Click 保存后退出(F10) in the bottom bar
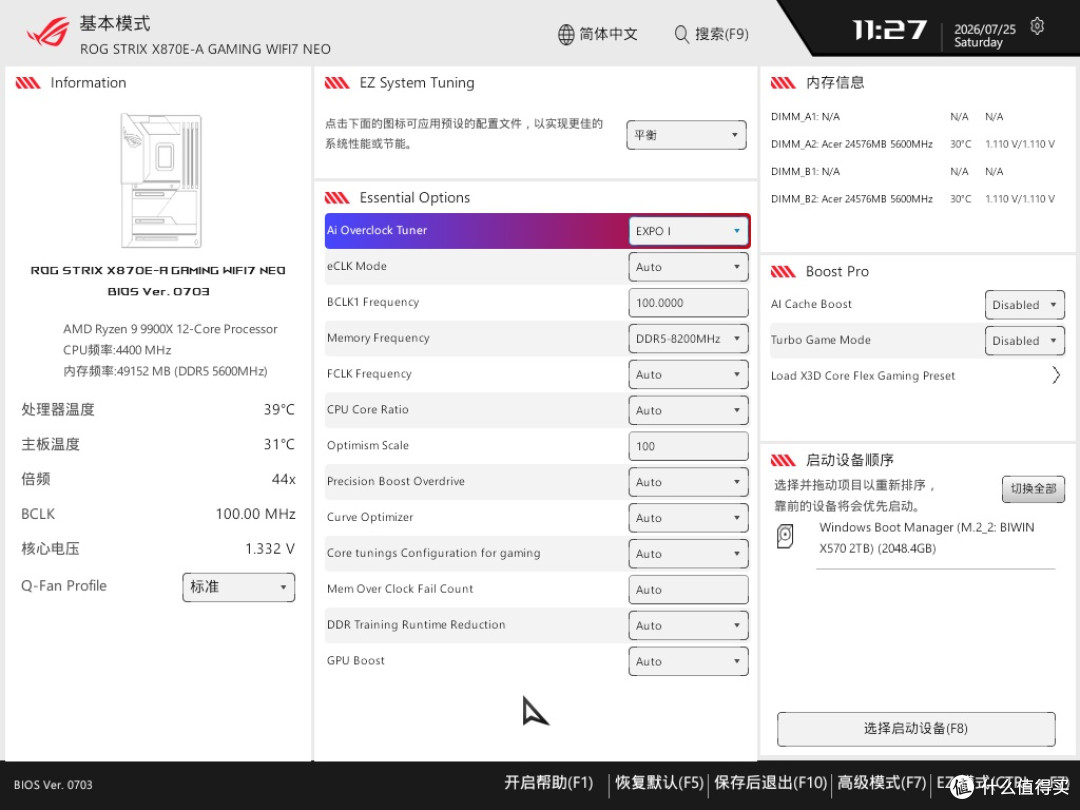Image resolution: width=1080 pixels, height=810 pixels. [770, 783]
